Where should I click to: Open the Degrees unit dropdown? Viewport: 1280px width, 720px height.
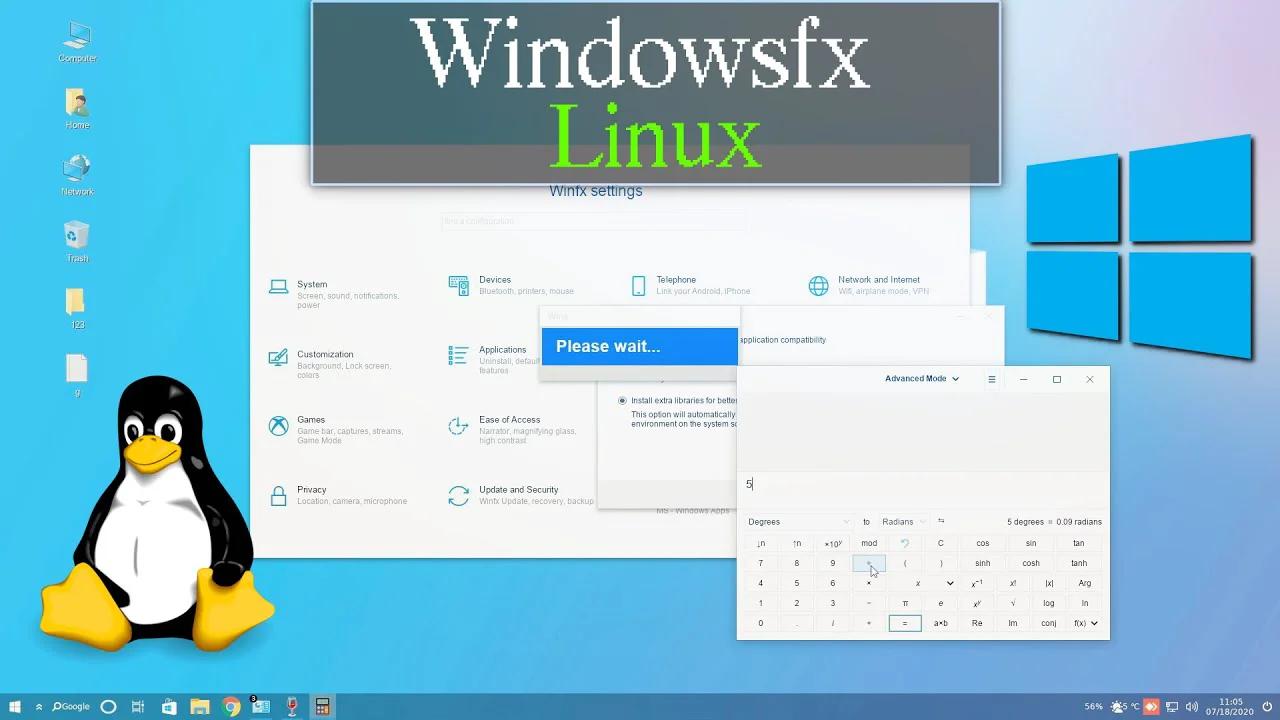pos(797,521)
